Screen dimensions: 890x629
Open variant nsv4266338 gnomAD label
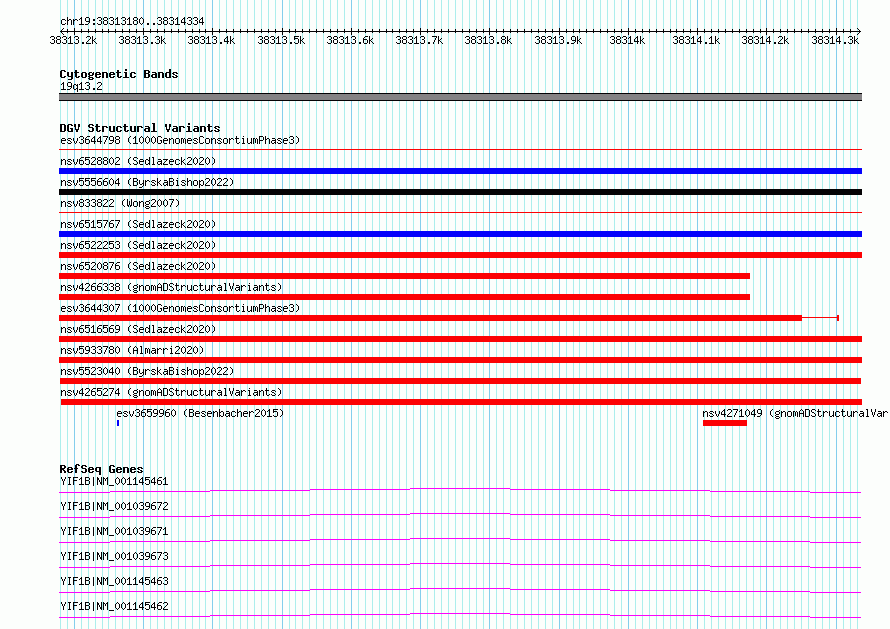(x=171, y=287)
